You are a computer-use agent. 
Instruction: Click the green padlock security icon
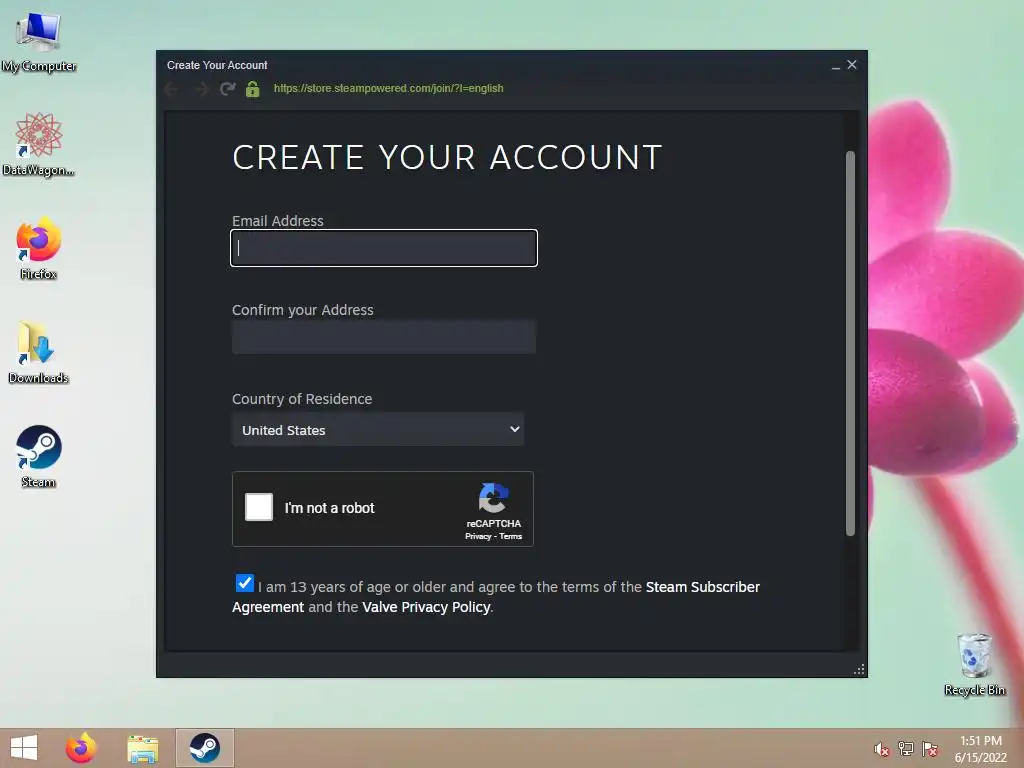pos(253,89)
